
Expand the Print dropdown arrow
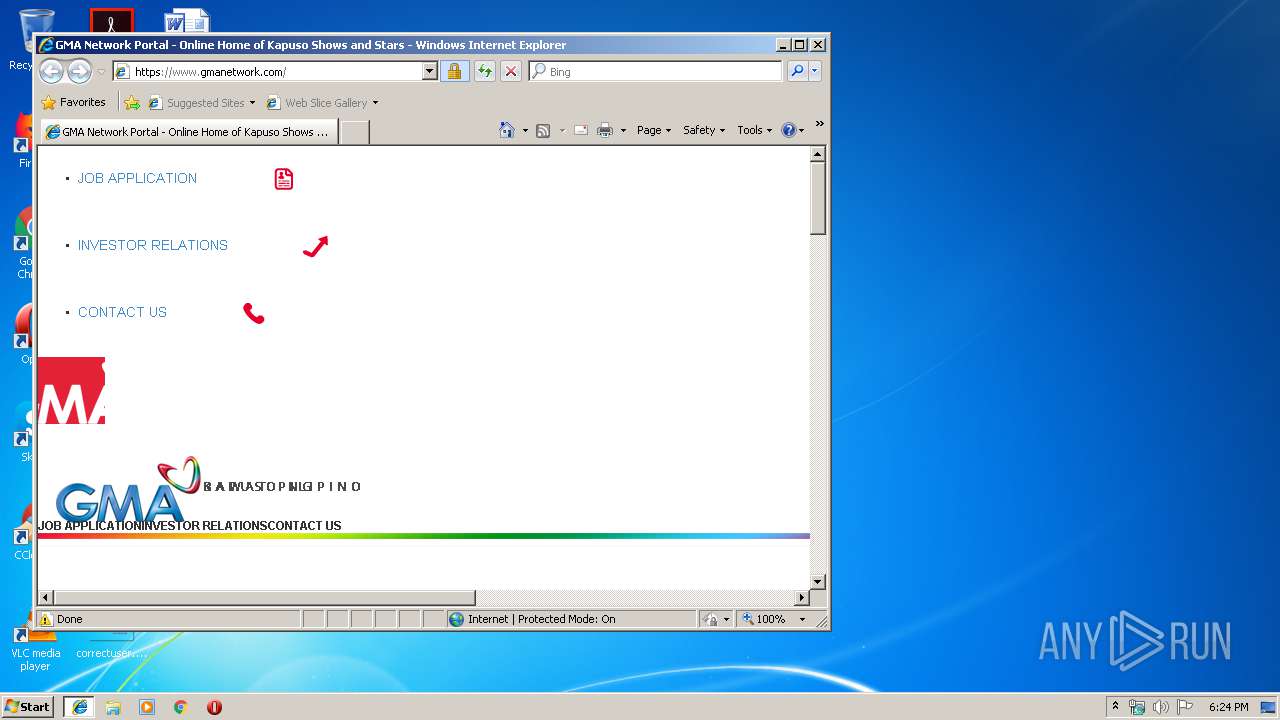(x=623, y=130)
